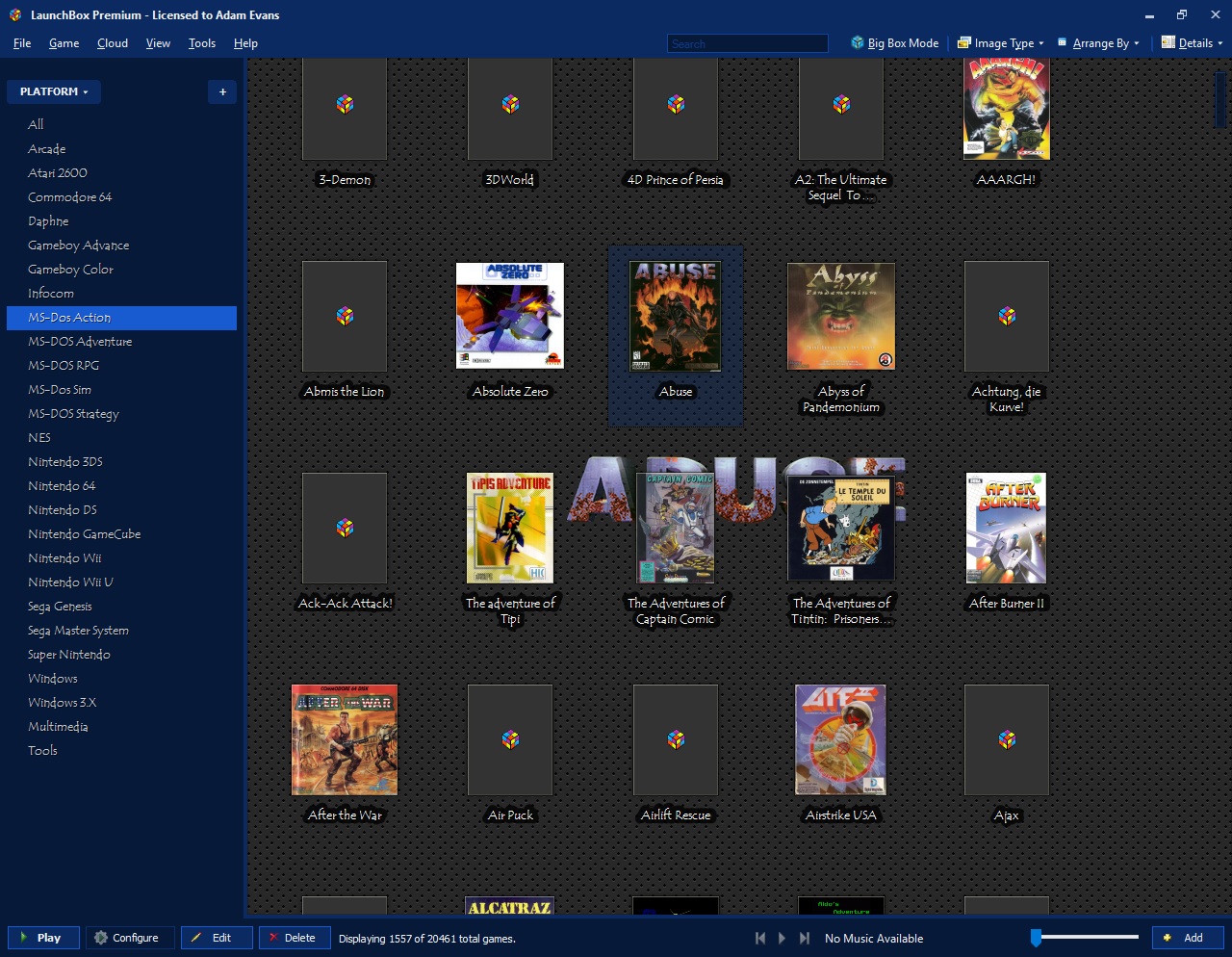
Task: Click the Delete button
Action: (x=295, y=938)
